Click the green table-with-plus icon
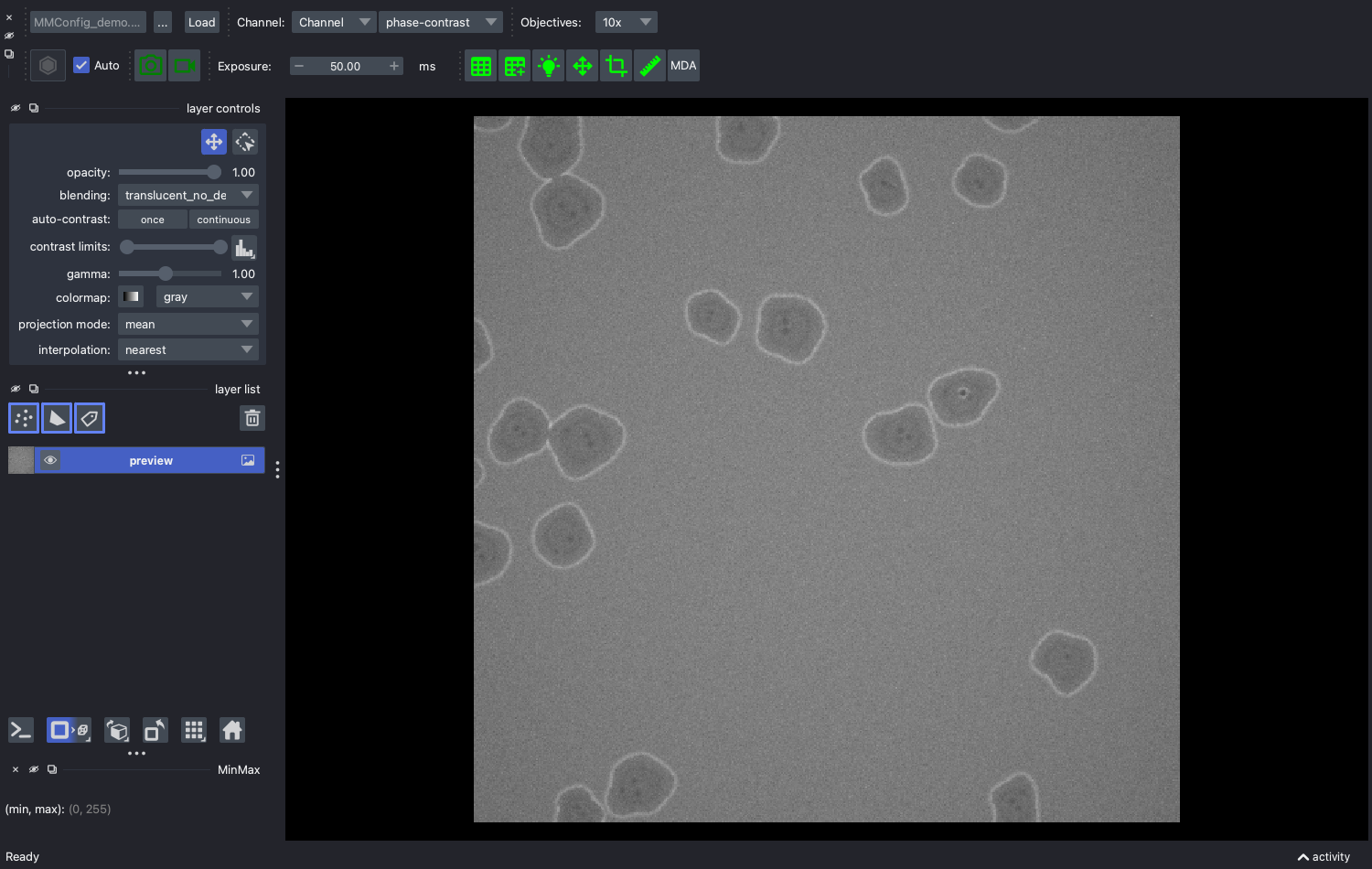The image size is (1372, 869). [515, 66]
